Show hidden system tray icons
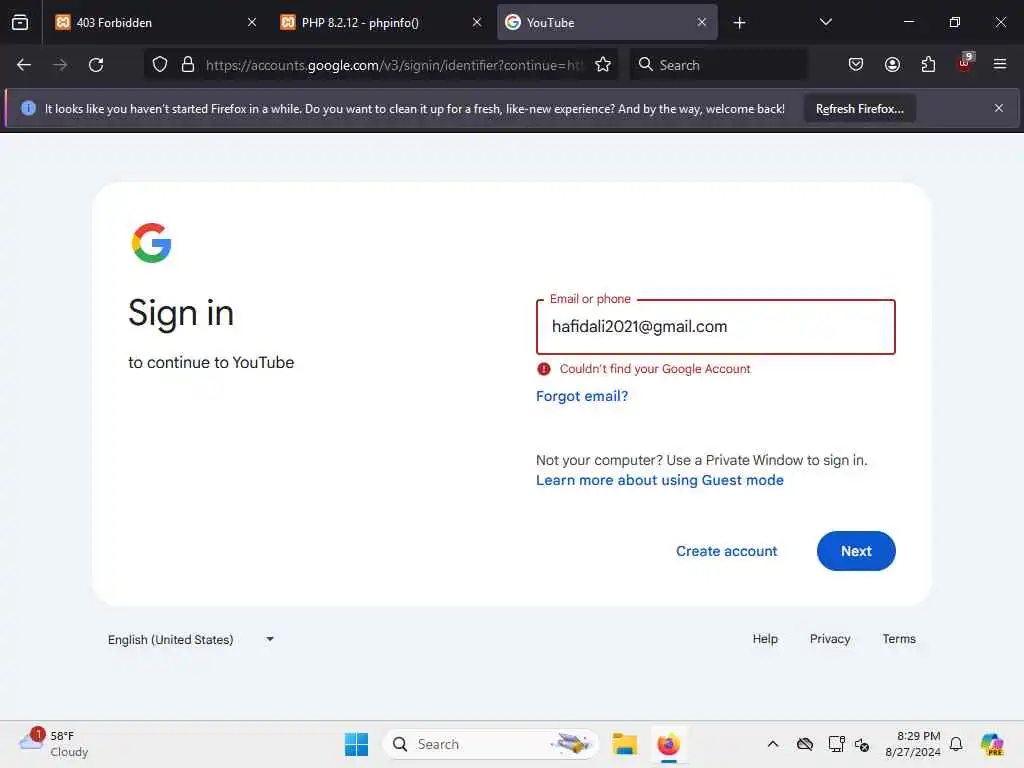1024x768 pixels. click(773, 744)
